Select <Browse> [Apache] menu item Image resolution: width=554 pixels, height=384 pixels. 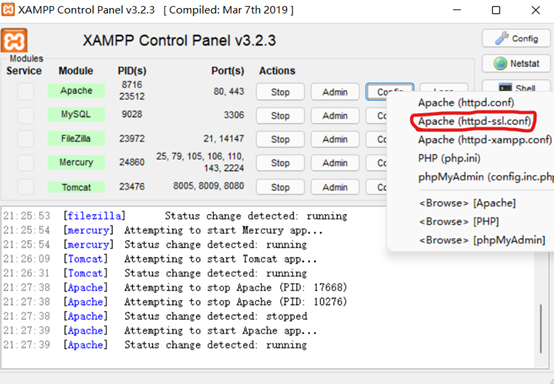[x=467, y=203]
